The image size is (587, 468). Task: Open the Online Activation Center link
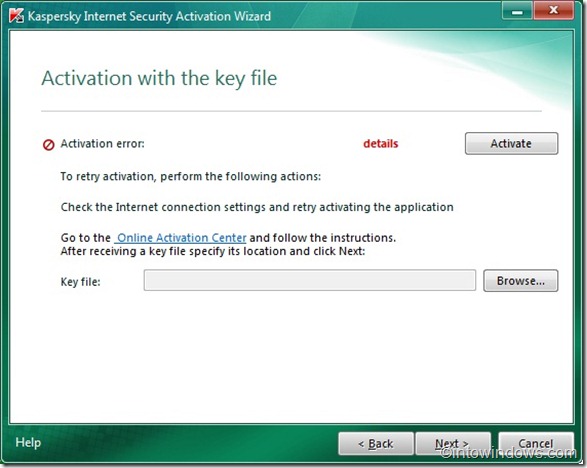[x=180, y=238]
